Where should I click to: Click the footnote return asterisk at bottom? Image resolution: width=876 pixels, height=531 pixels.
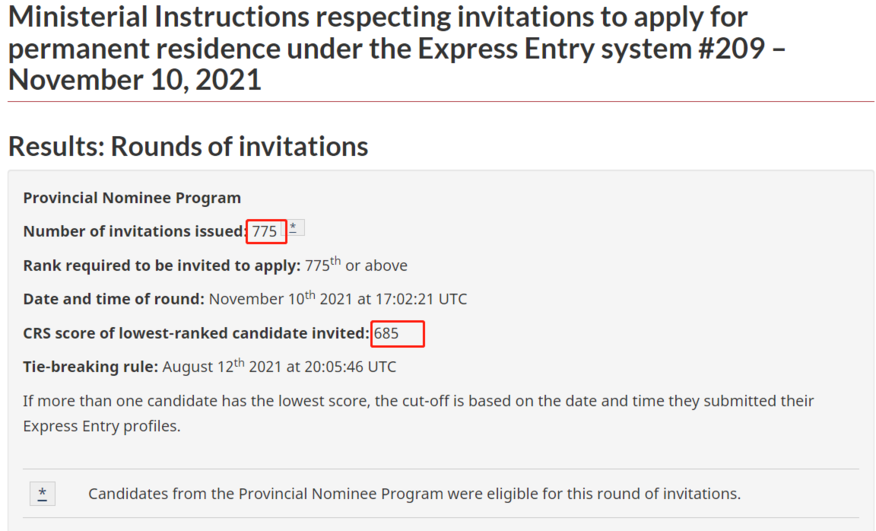(42, 494)
